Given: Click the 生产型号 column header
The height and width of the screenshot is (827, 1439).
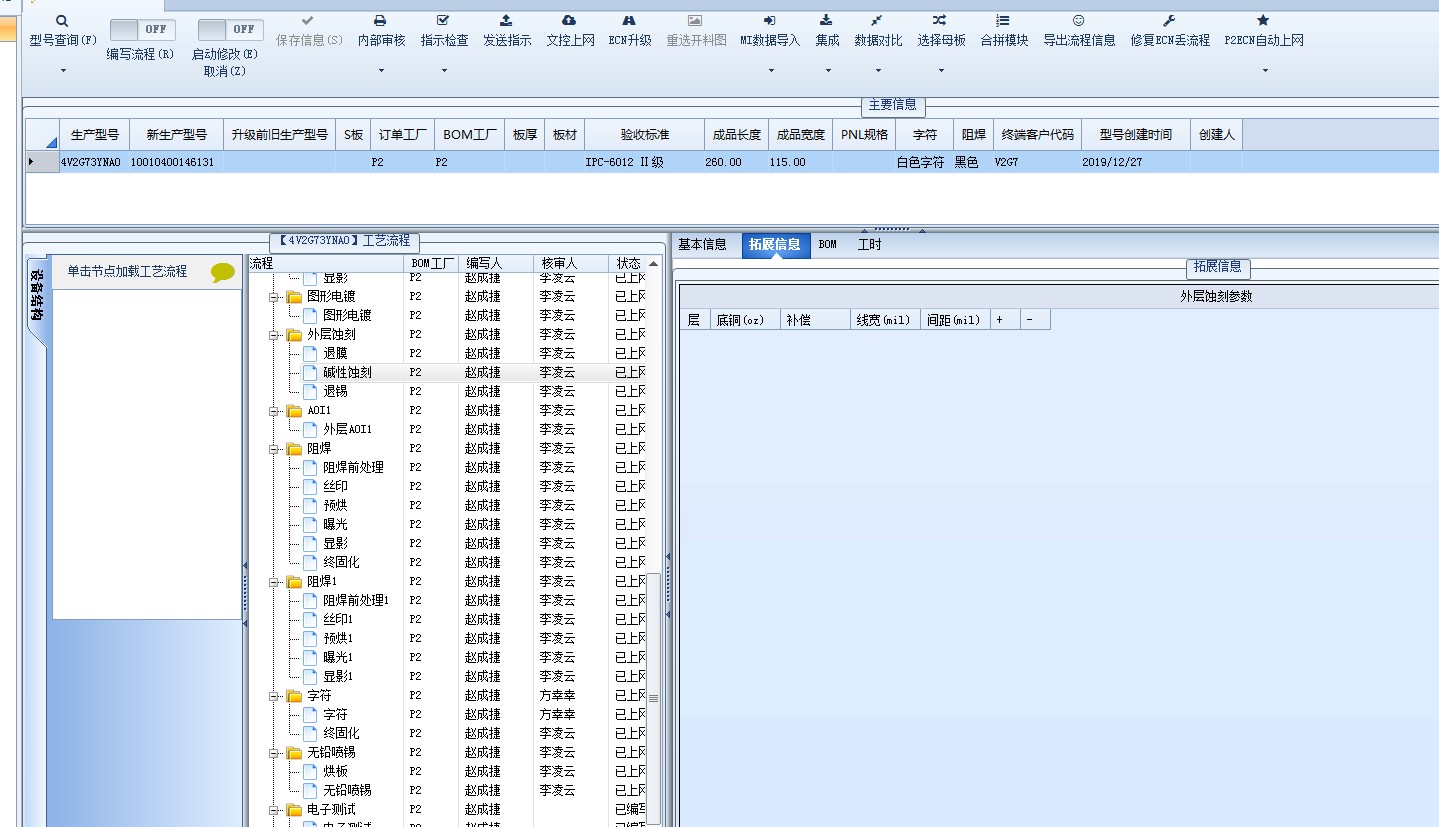Looking at the screenshot, I should click(94, 135).
